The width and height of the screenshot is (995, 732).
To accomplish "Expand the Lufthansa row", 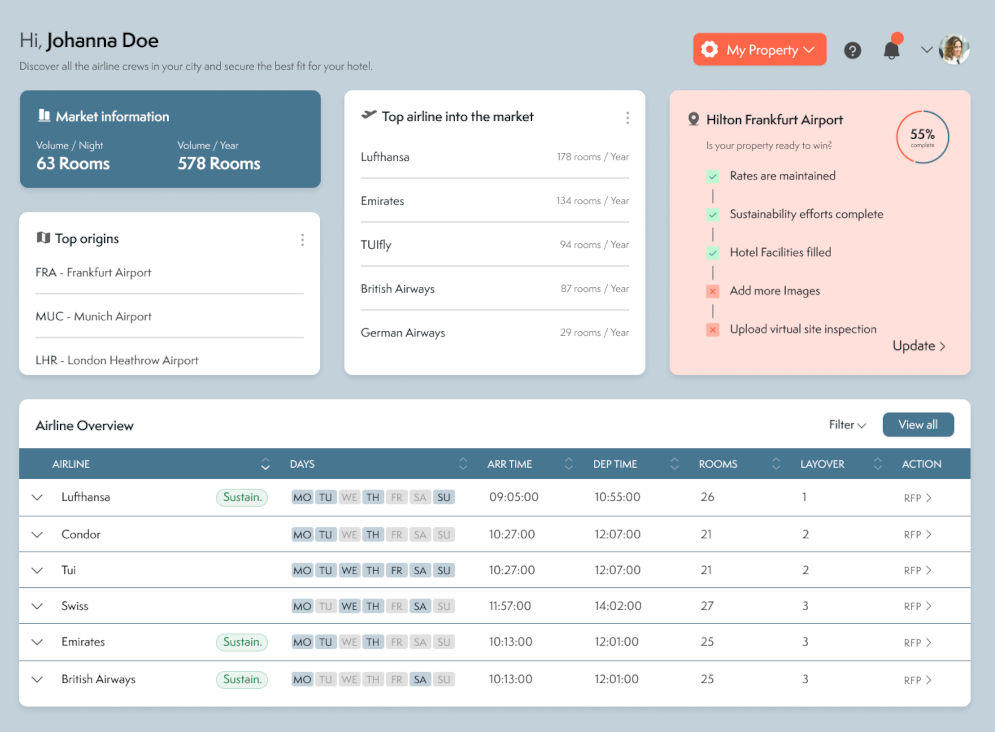I will [x=37, y=497].
